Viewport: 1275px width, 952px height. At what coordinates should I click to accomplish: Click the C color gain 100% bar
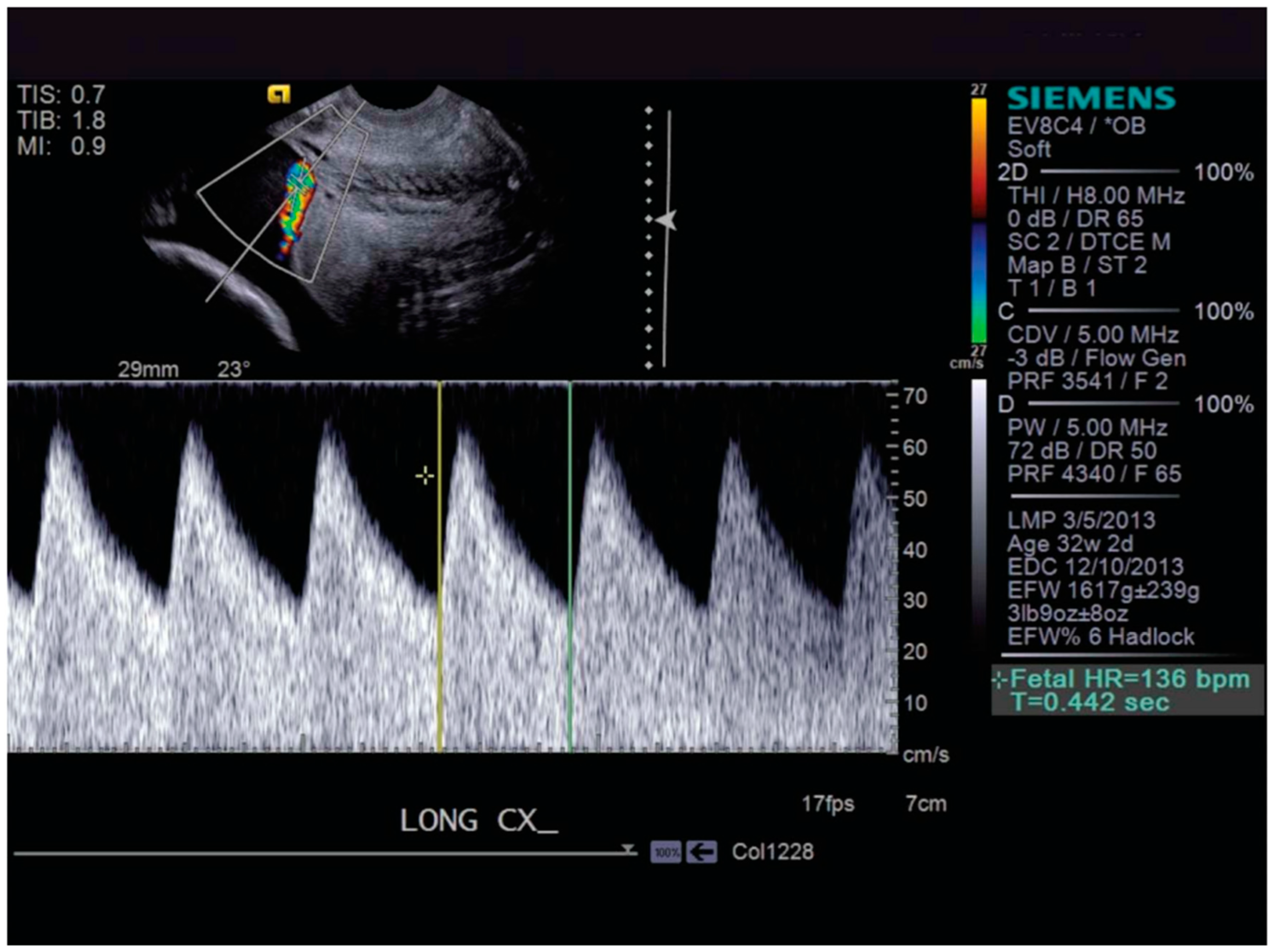pyautogui.click(x=1104, y=311)
